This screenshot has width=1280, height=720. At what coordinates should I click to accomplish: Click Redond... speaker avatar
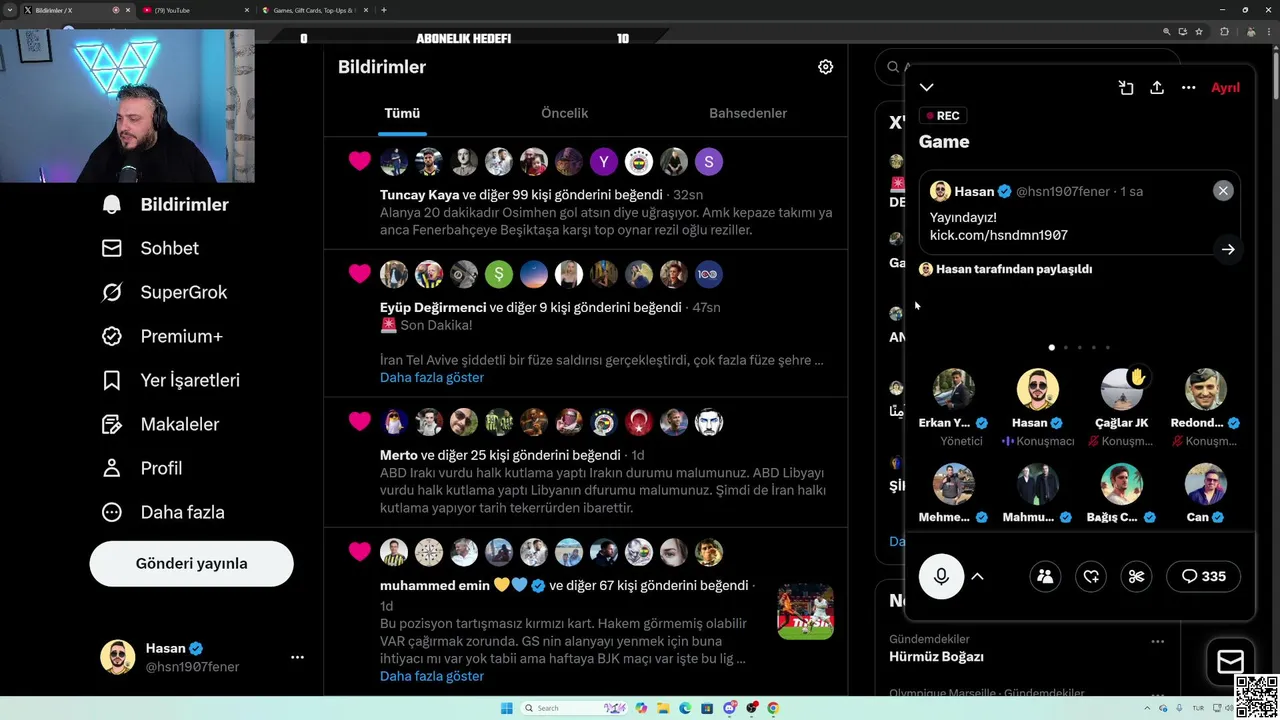point(1205,389)
